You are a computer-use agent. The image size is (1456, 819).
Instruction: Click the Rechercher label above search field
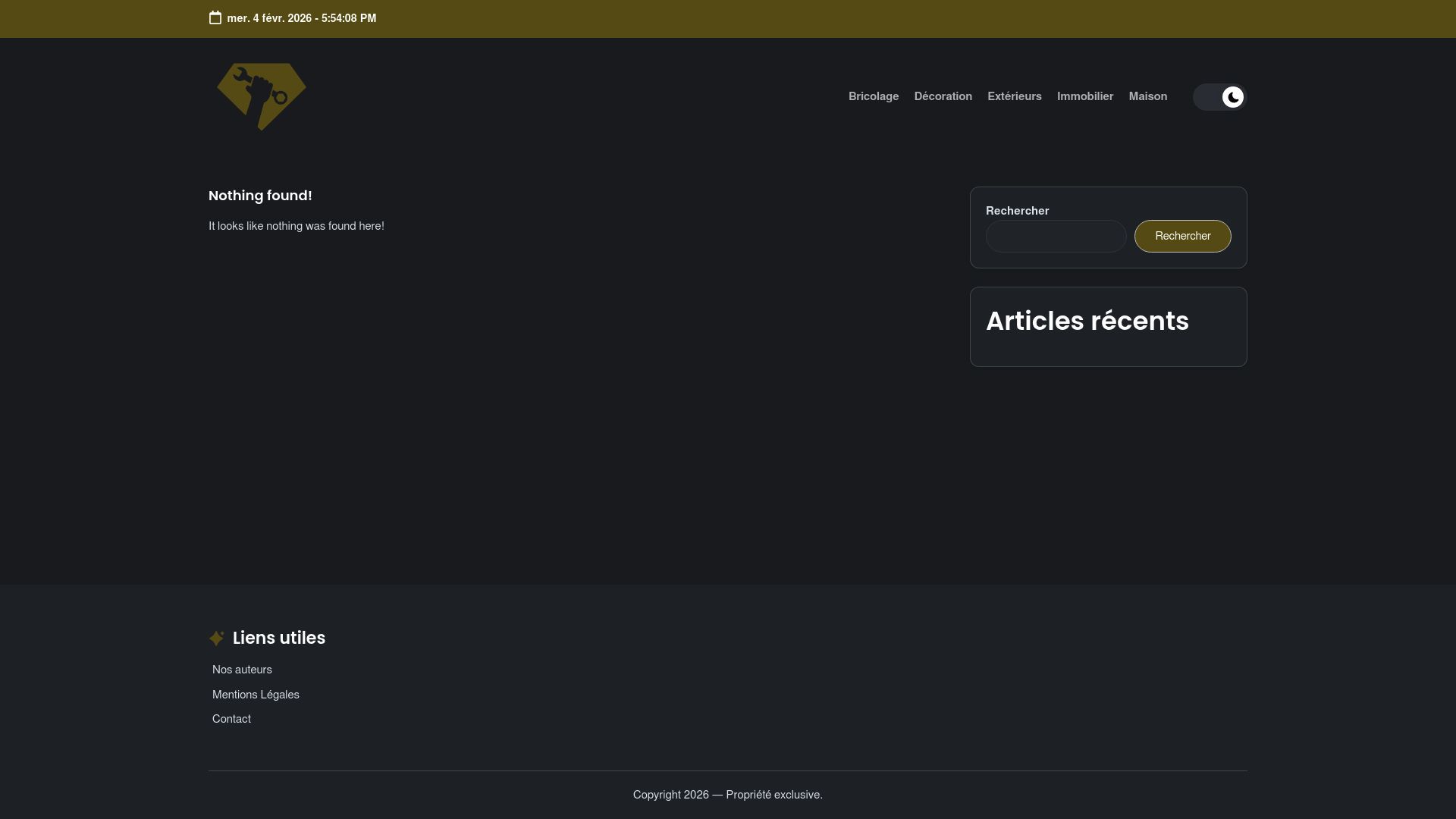coord(1018,211)
